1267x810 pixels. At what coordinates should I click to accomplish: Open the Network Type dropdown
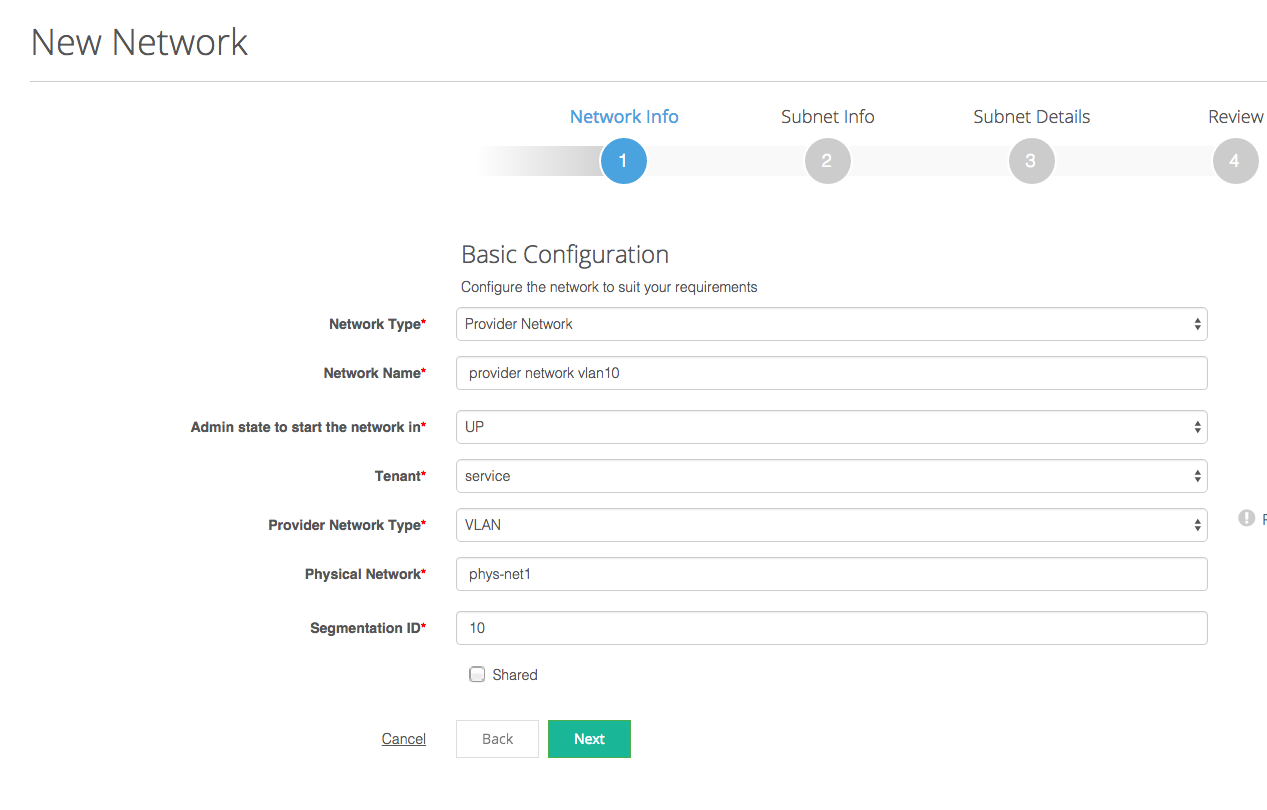[x=831, y=324]
